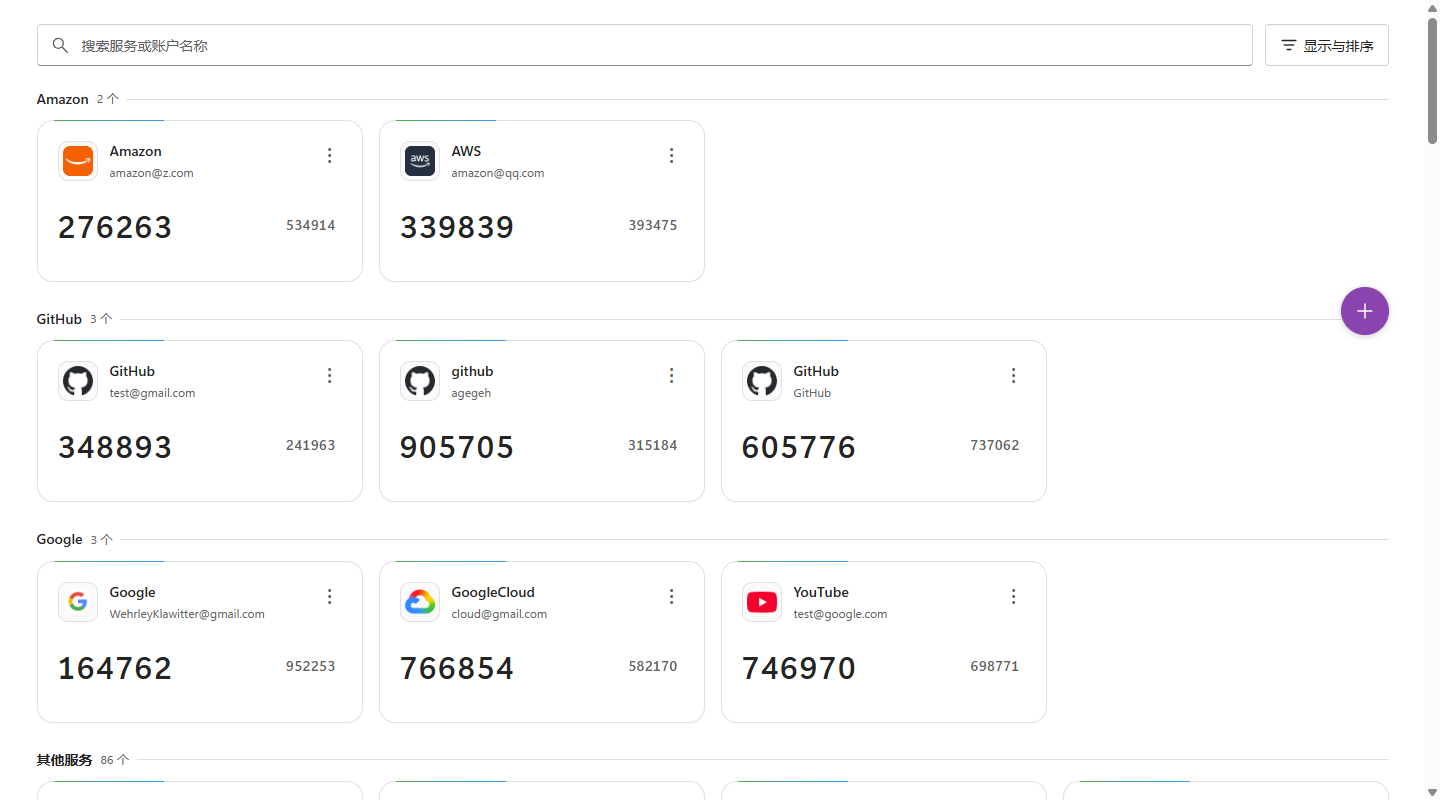The width and height of the screenshot is (1440, 800).
Task: Copy GoogleCloud code 766854
Action: point(457,668)
